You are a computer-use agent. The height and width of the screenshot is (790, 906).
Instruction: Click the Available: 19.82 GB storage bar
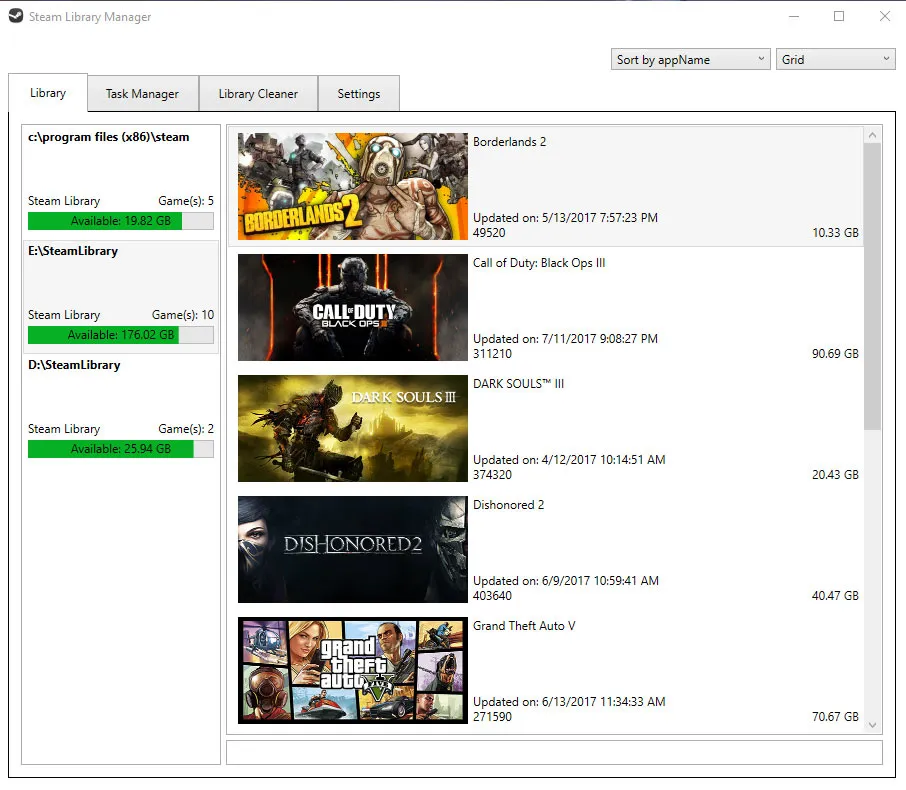click(121, 221)
